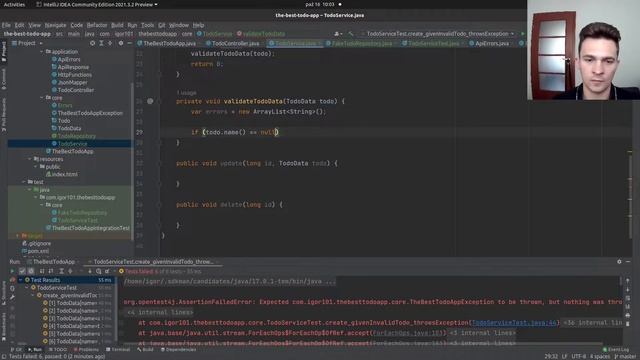This screenshot has width=640, height=360.
Task: Expand all test results icon
Action: [x=61, y=271]
